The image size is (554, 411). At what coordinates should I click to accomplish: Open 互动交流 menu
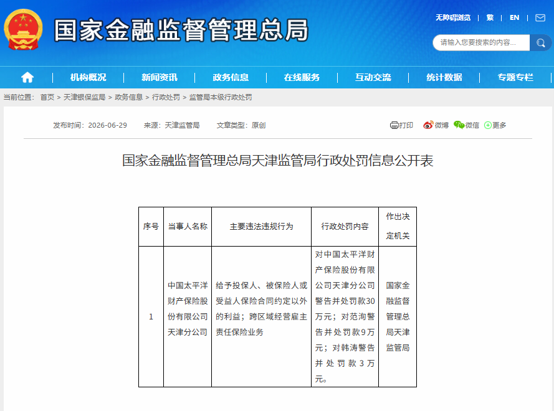pyautogui.click(x=373, y=77)
